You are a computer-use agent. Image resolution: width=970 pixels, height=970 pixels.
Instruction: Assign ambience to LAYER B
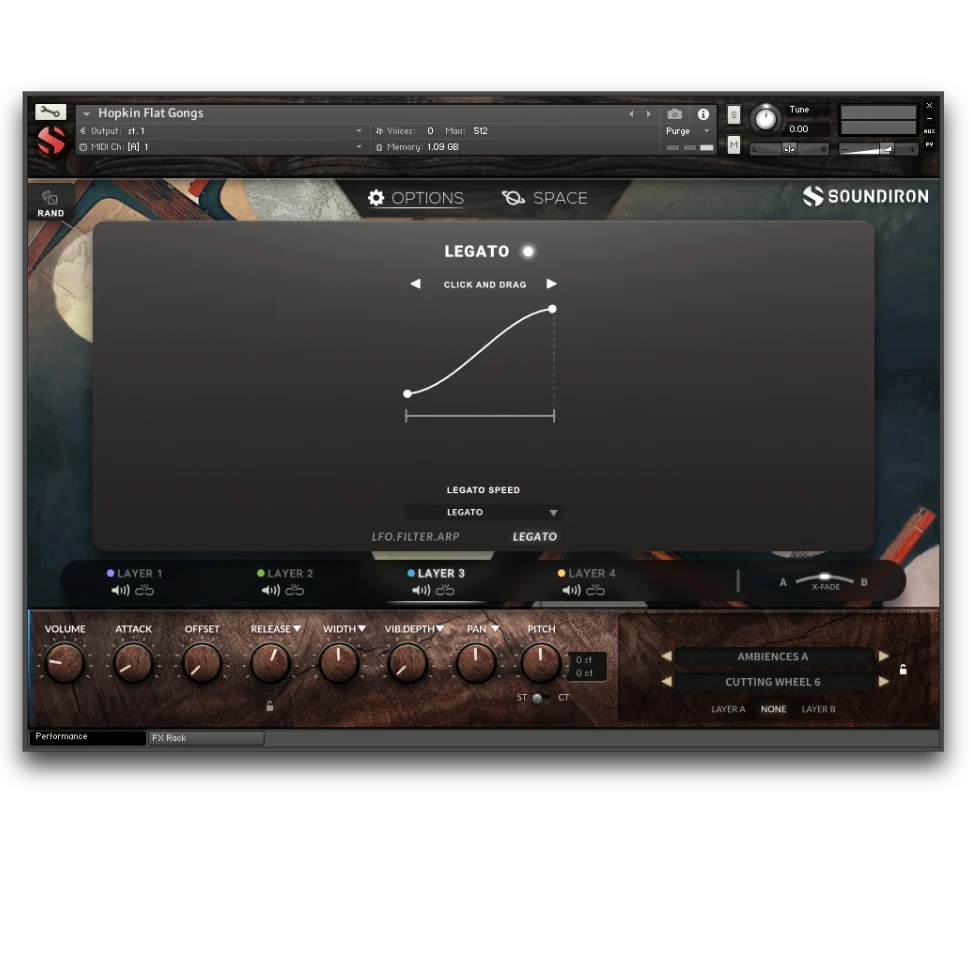818,709
